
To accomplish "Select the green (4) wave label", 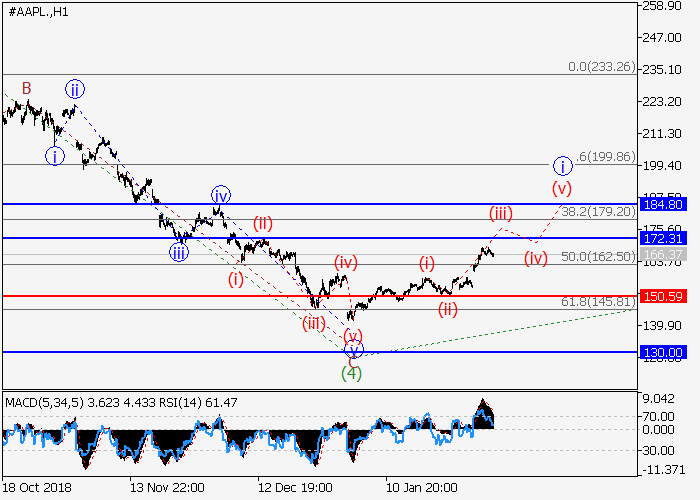I will pyautogui.click(x=352, y=373).
